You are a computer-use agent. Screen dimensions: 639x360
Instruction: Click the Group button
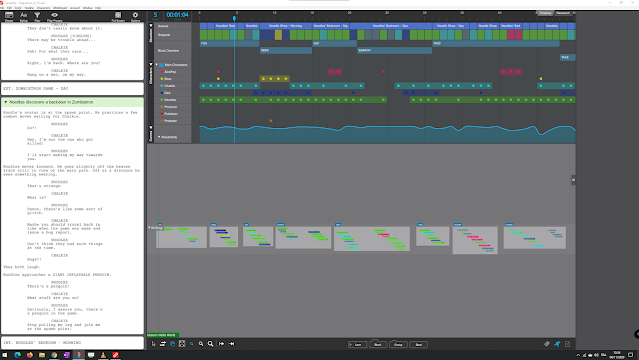398,345
